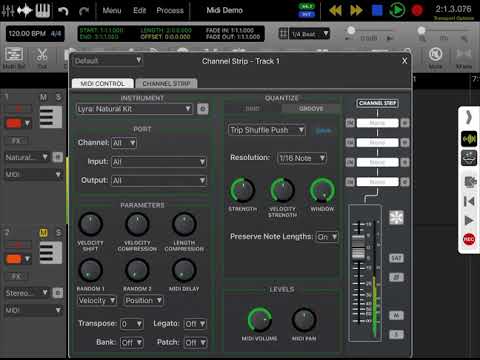Open the Input port dropdown
Image resolution: width=480 pixels, height=360 pixels.
[159, 162]
